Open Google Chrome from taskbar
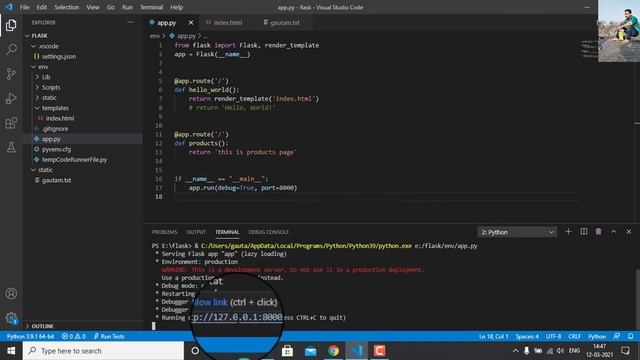The width and height of the screenshot is (640, 360). [333, 351]
